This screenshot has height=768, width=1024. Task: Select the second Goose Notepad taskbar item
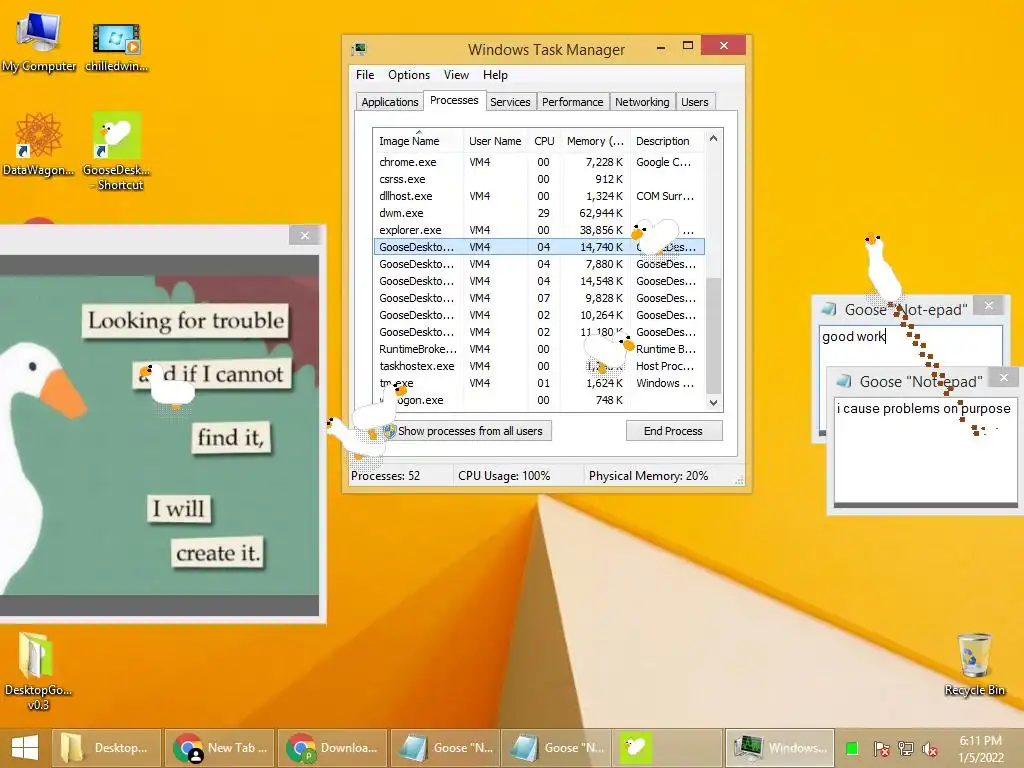tap(557, 748)
